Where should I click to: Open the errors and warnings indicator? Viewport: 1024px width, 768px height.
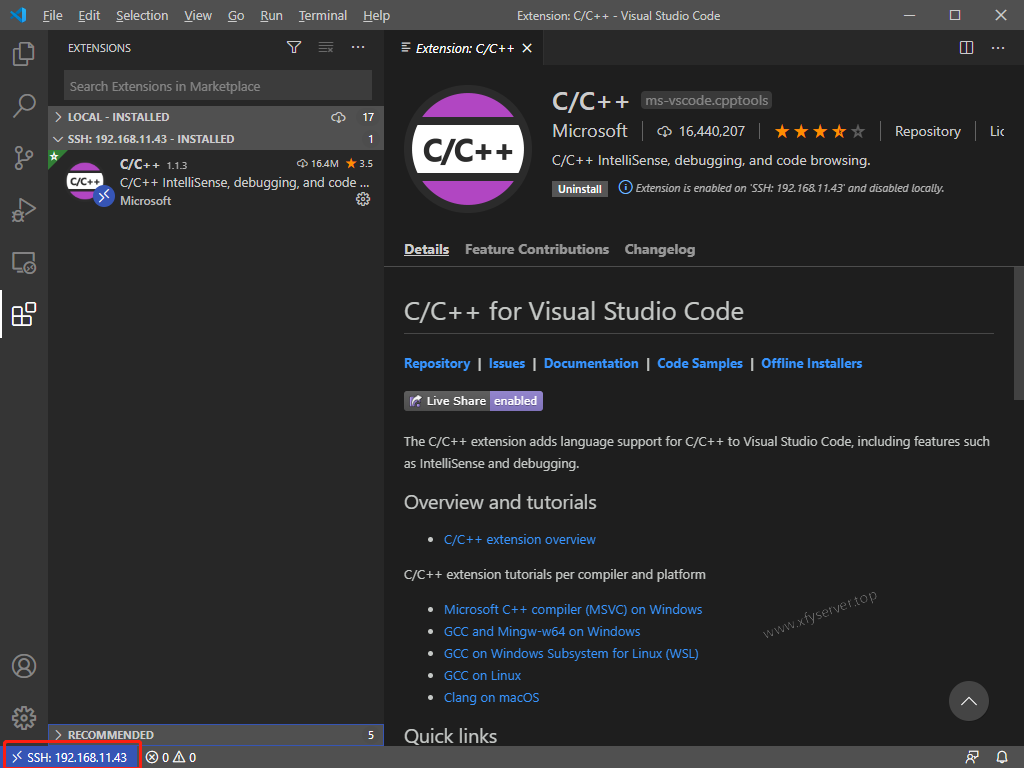pos(169,757)
